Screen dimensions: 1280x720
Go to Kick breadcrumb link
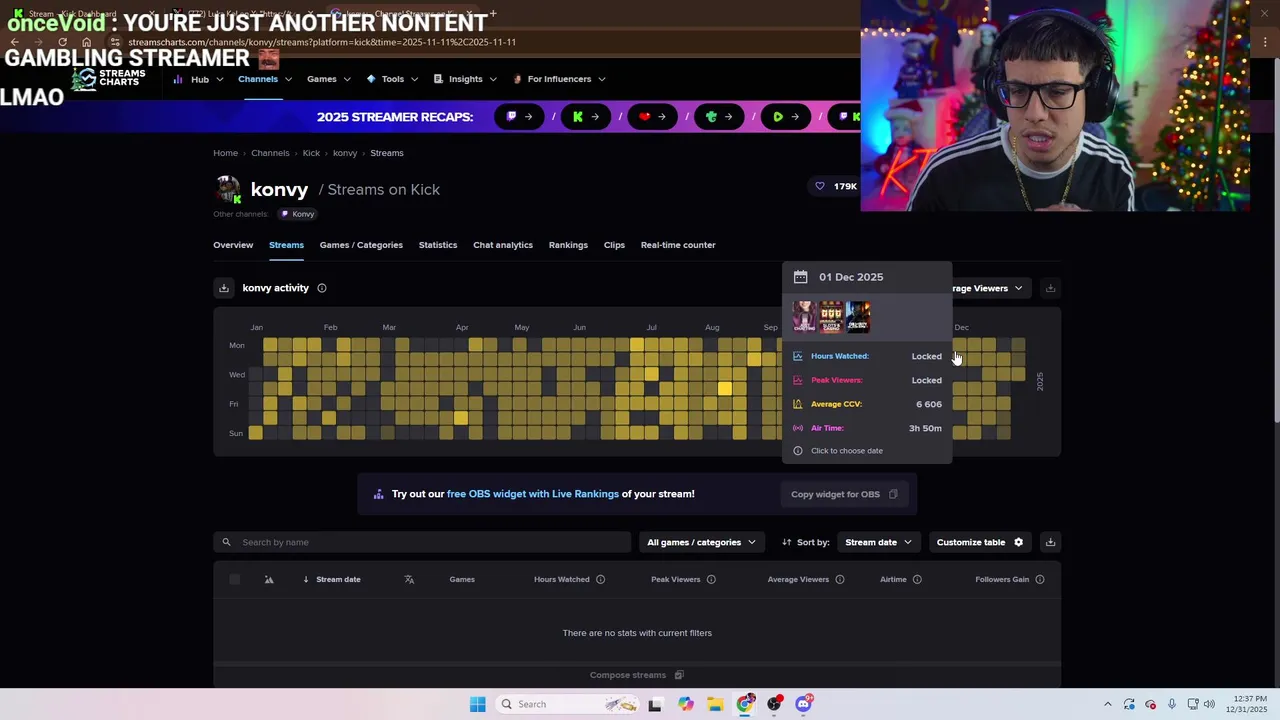(311, 153)
